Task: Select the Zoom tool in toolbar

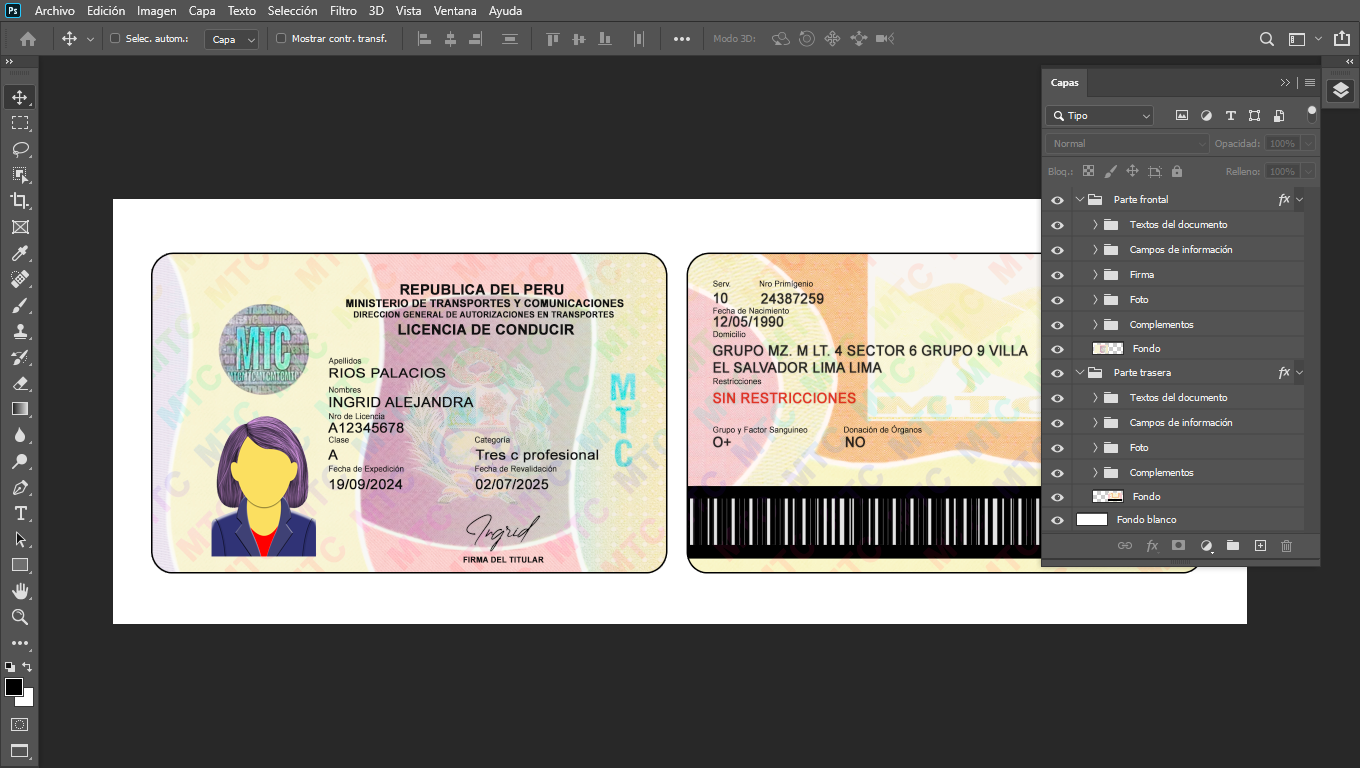Action: click(20, 617)
